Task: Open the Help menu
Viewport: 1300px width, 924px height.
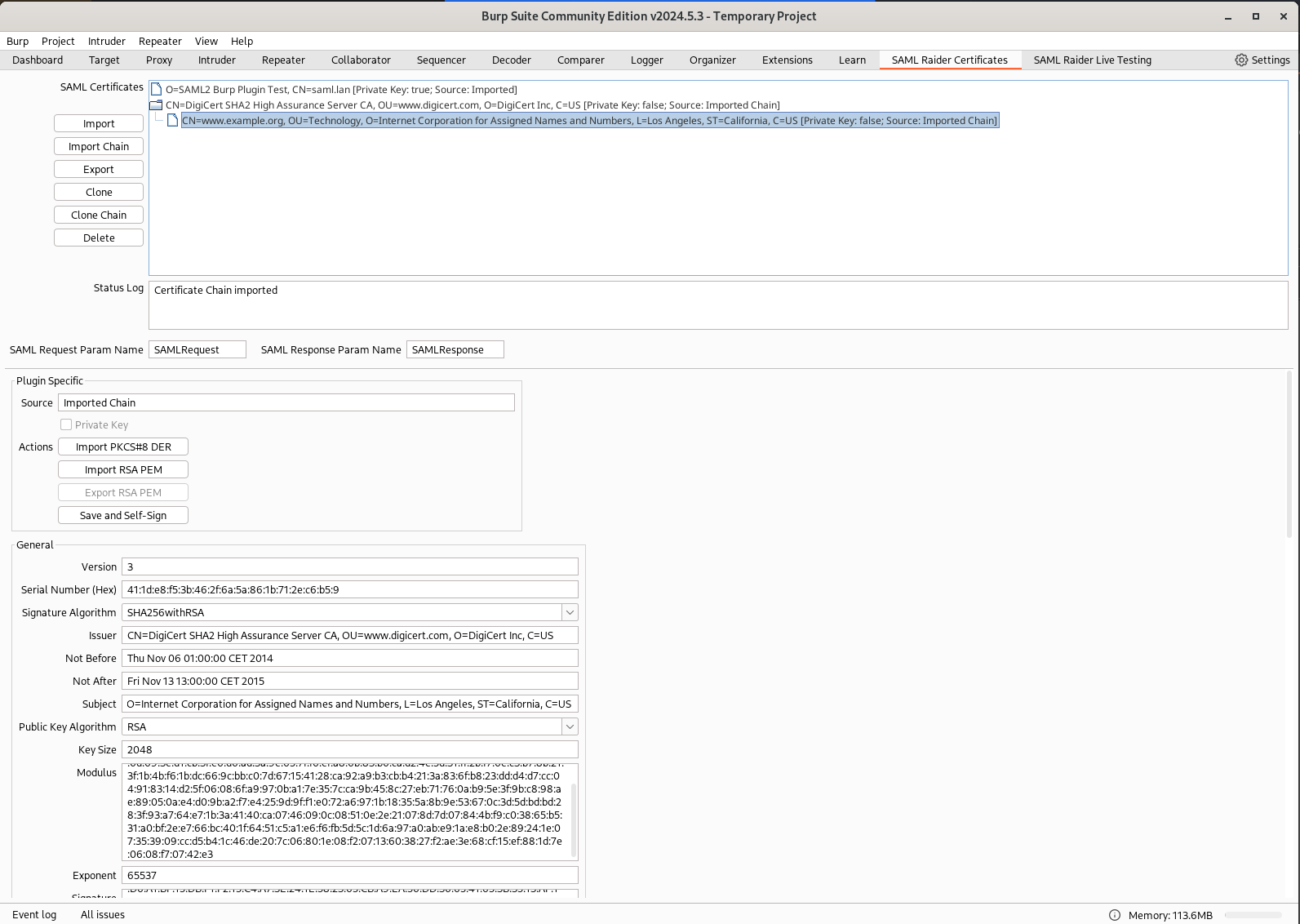Action: tap(242, 41)
